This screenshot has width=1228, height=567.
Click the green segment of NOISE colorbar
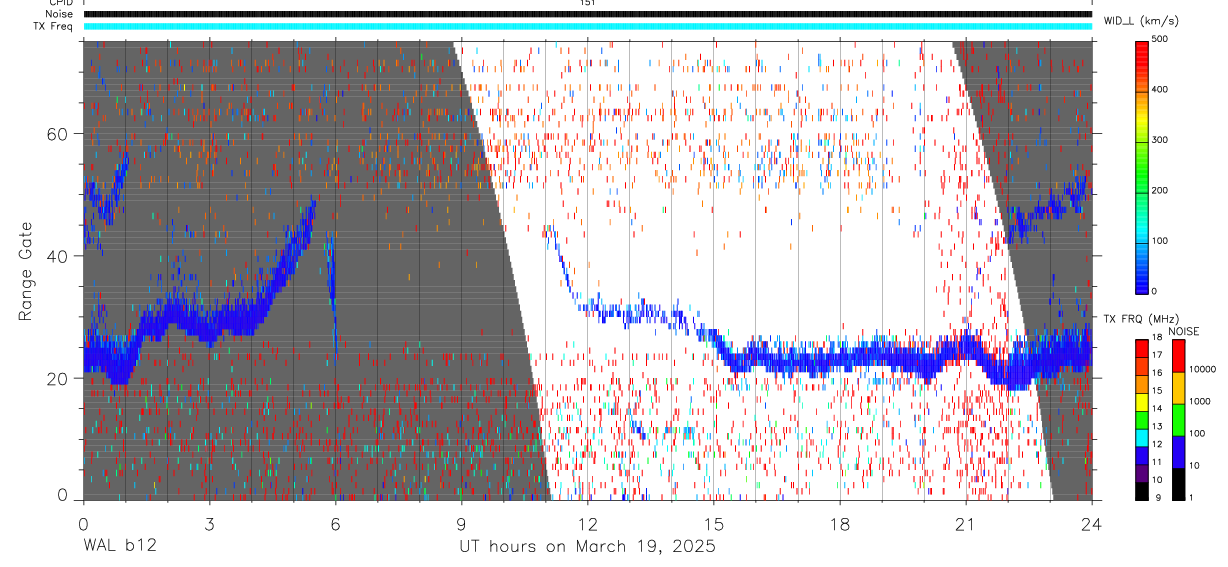(x=1178, y=419)
